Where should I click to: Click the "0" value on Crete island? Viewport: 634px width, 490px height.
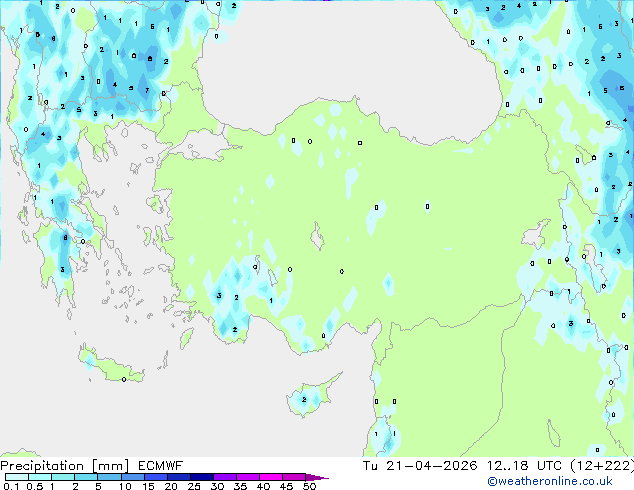coord(124,379)
